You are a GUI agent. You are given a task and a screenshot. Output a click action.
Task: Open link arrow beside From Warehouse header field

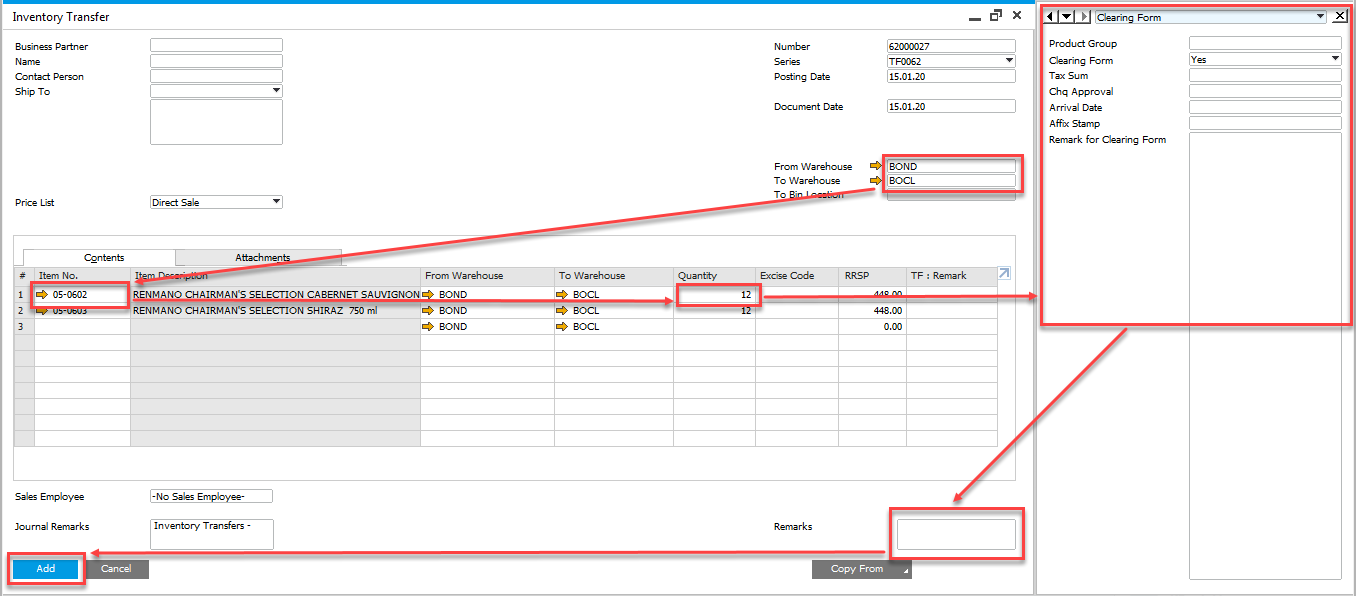click(877, 166)
